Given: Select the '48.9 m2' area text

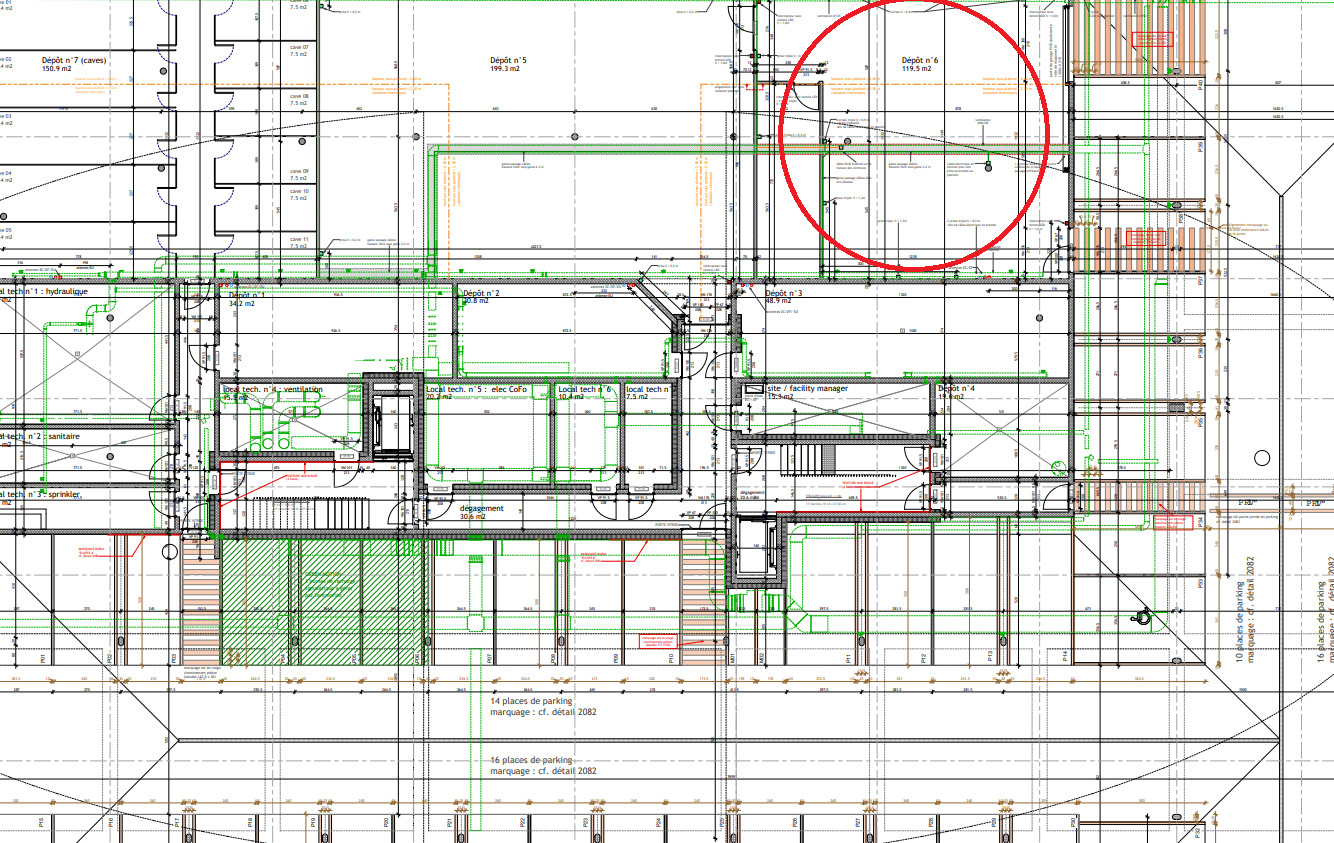Looking at the screenshot, I should [779, 301].
